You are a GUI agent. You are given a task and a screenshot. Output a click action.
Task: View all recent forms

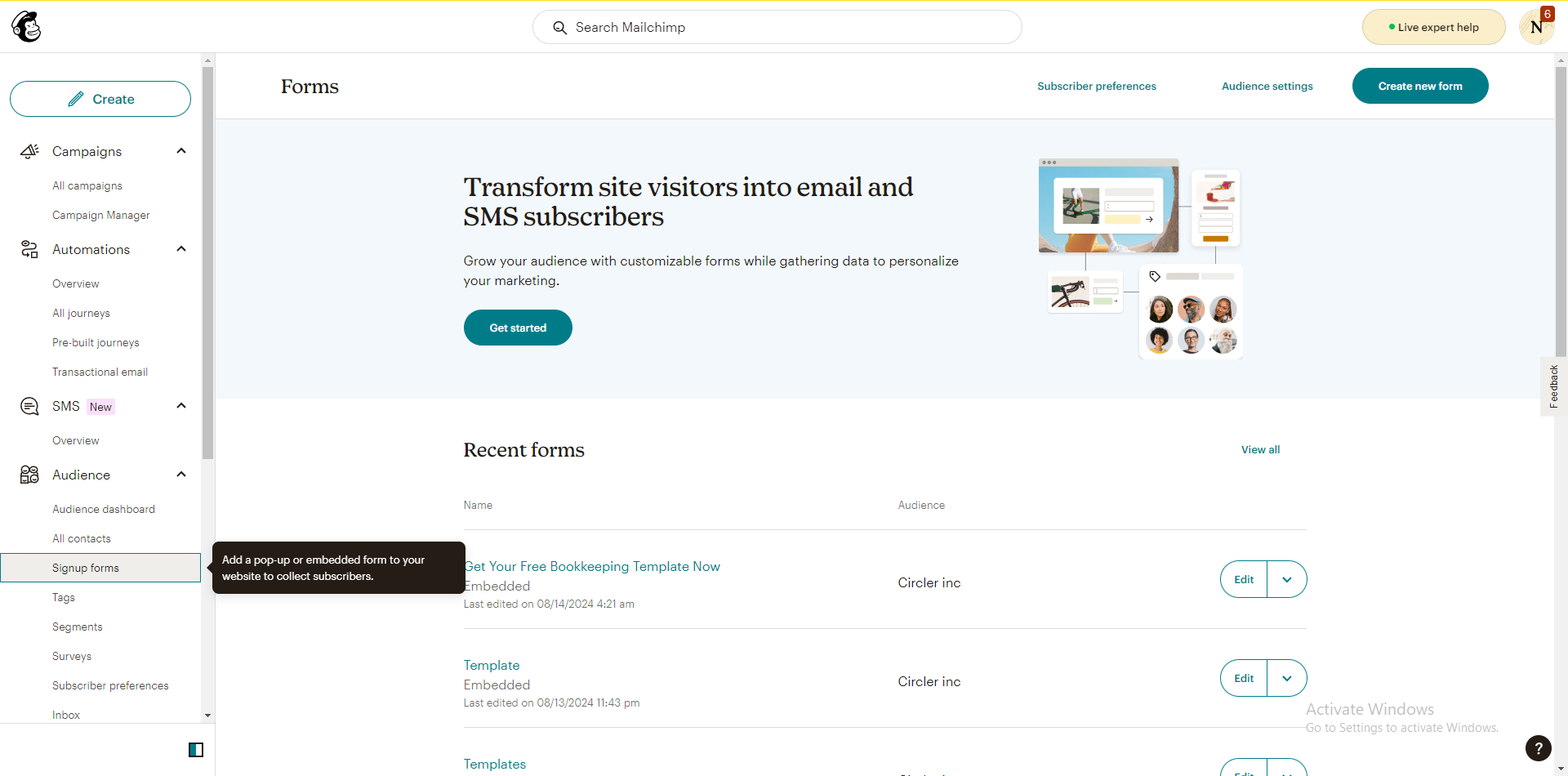(x=1261, y=450)
